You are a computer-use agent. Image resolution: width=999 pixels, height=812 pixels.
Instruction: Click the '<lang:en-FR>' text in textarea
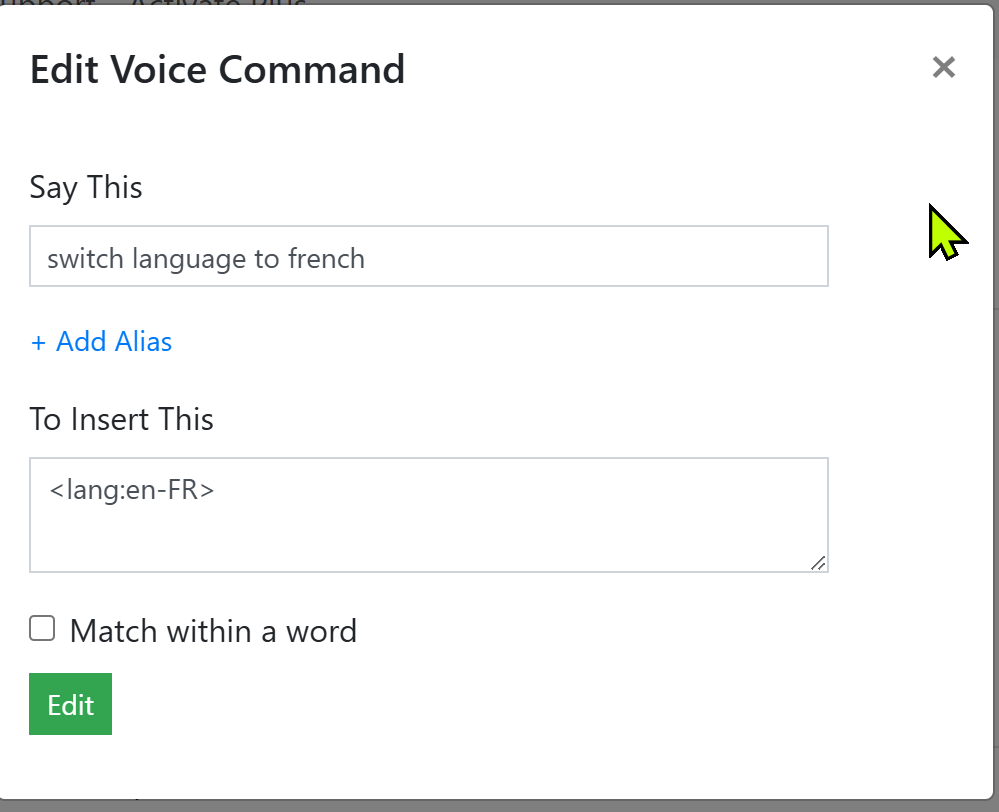coord(131,491)
